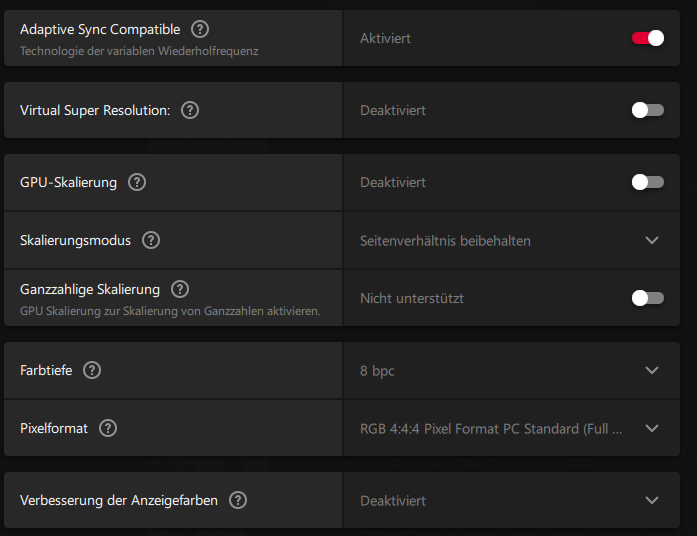Toggle the Ganzzahlige Skalierung switch
This screenshot has width=697, height=536.
647,297
